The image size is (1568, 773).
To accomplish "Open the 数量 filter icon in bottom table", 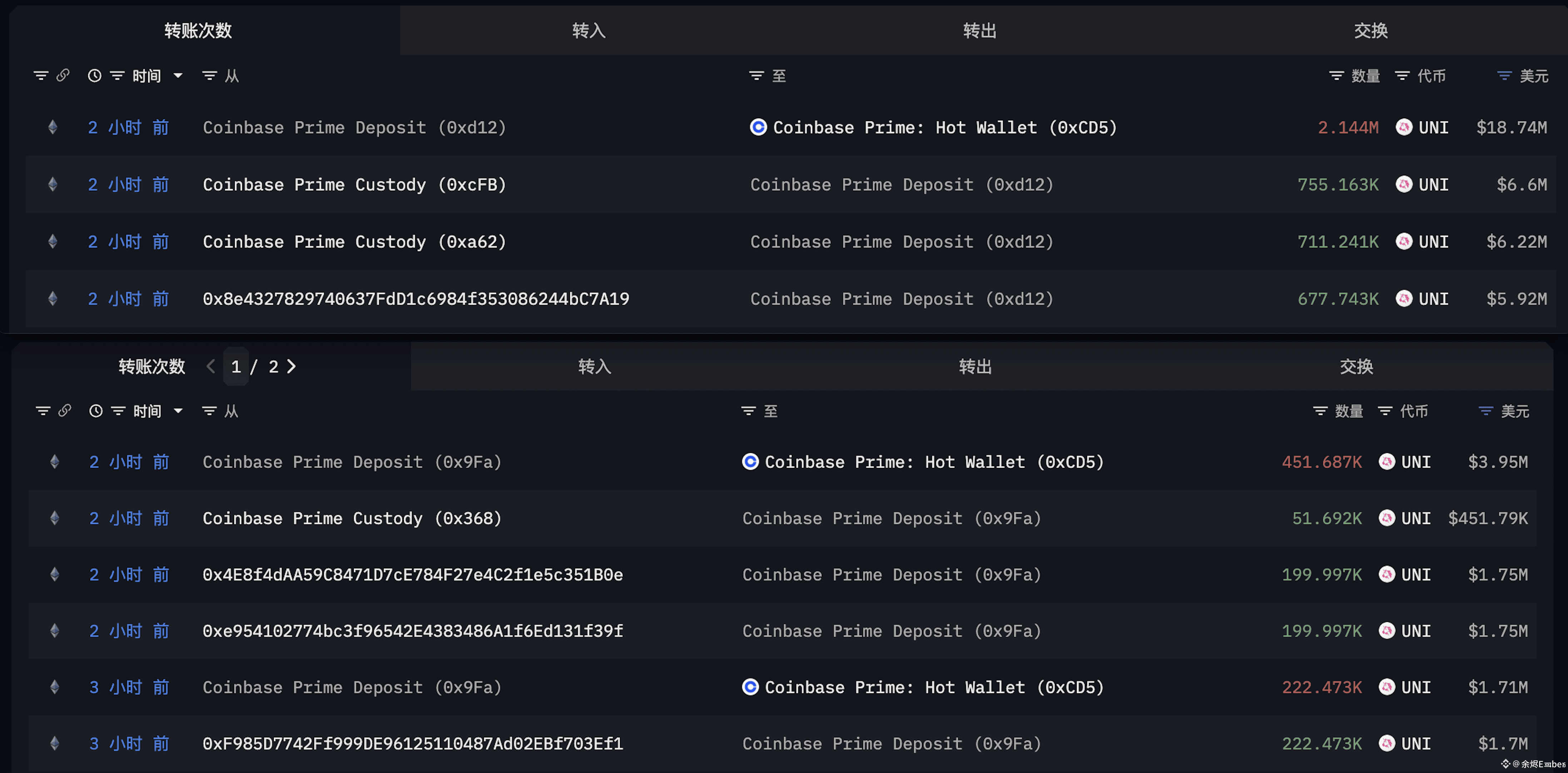I will [x=1320, y=411].
